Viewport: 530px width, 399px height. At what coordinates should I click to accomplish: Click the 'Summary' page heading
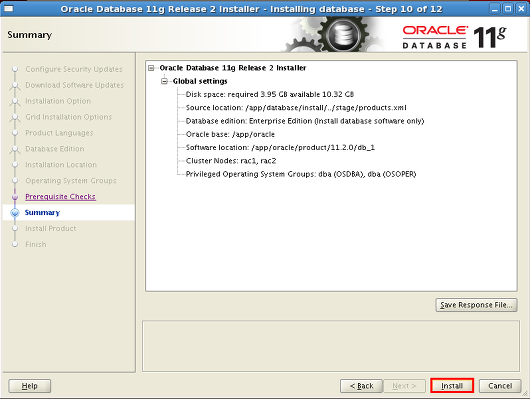pos(30,35)
